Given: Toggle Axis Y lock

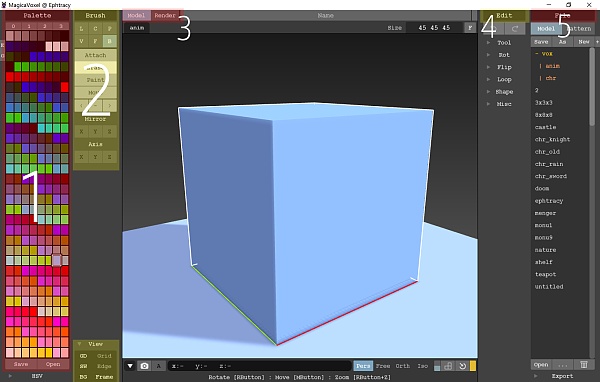Looking at the screenshot, I should click(x=95, y=157).
